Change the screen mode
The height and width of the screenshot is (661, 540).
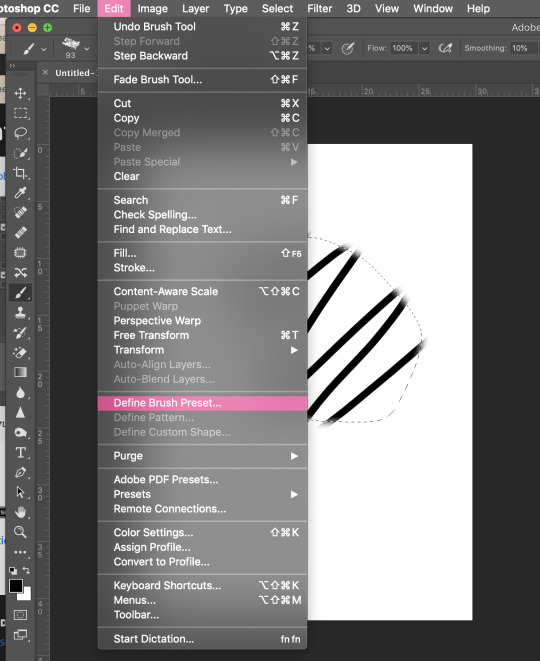coord(20,635)
